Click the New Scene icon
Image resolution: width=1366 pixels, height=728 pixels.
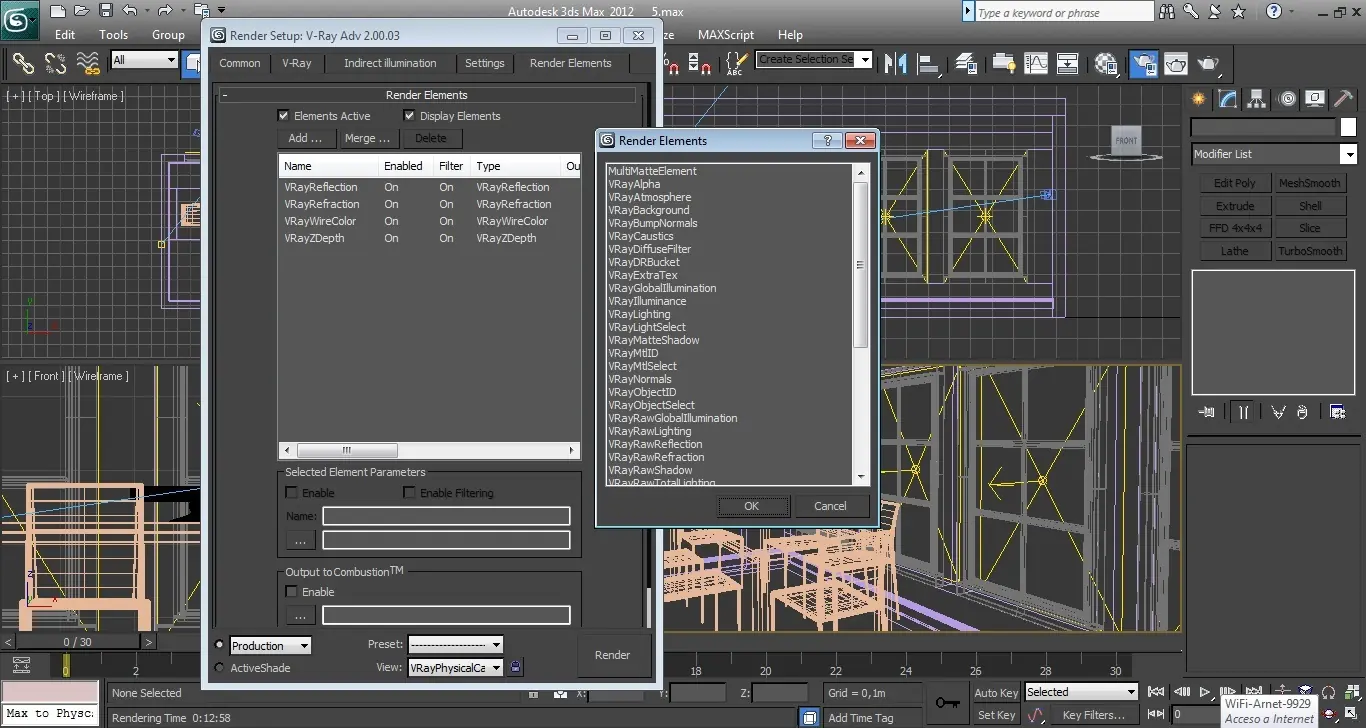tap(58, 11)
